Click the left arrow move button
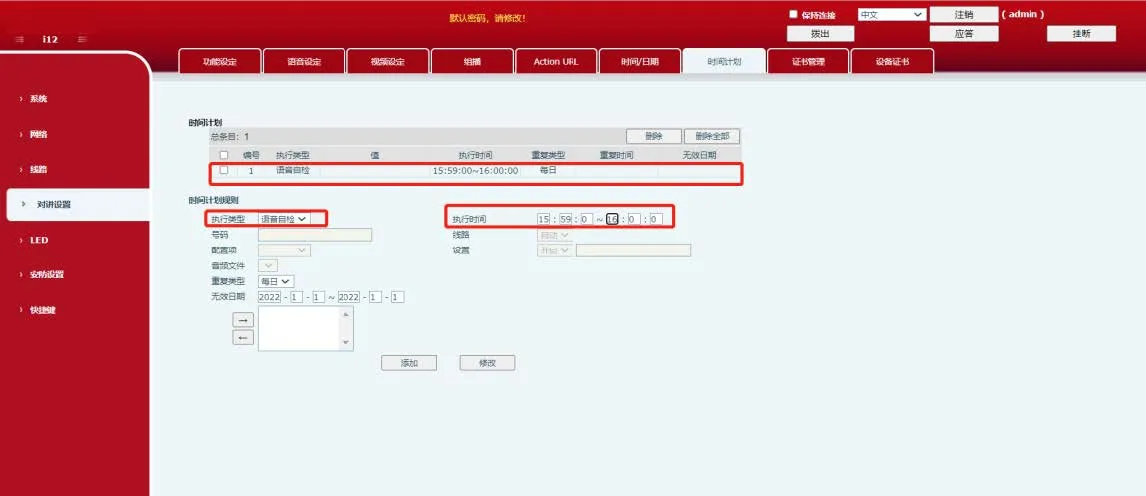1146x496 pixels. (243, 338)
